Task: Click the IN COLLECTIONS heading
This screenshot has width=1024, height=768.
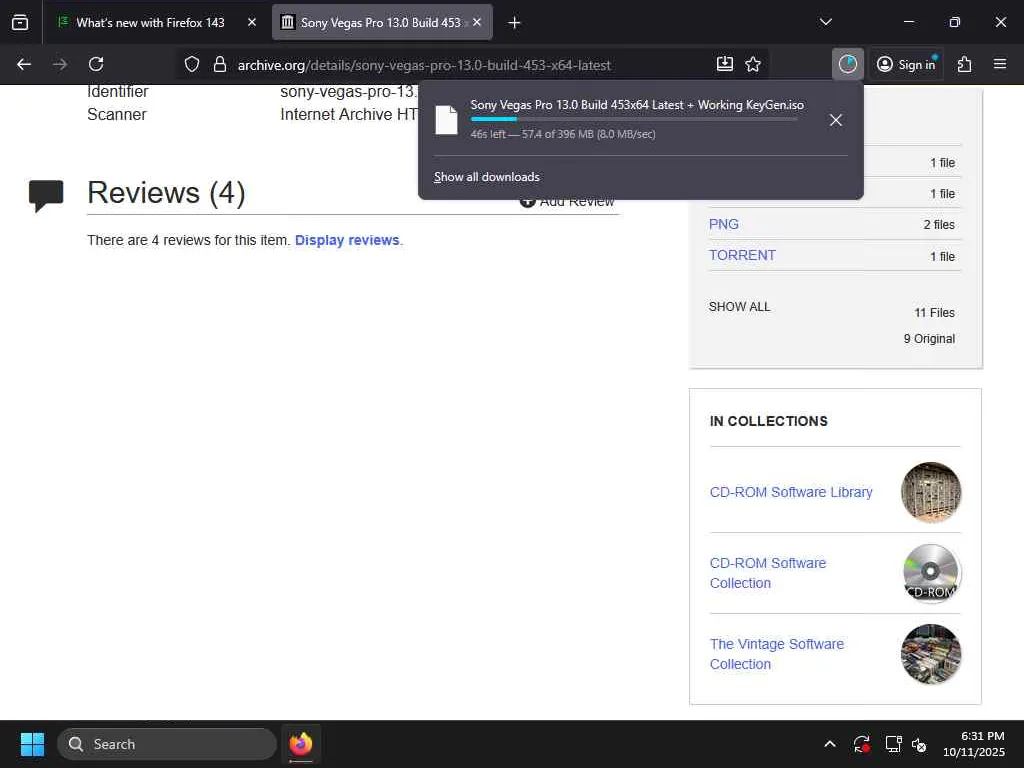Action: click(x=769, y=421)
